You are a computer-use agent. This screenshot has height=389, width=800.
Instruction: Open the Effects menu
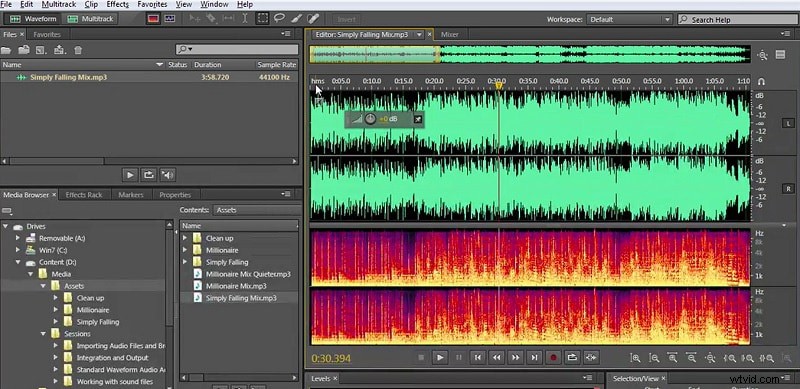click(x=117, y=4)
